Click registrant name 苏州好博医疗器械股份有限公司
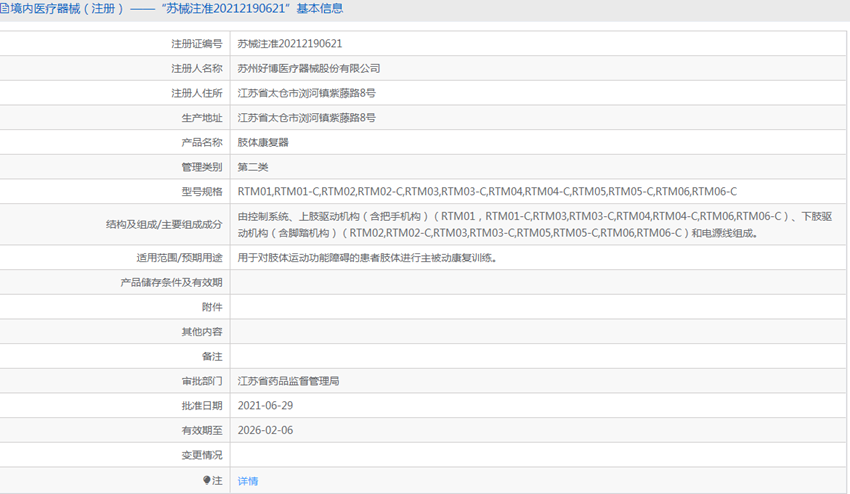 (x=308, y=68)
